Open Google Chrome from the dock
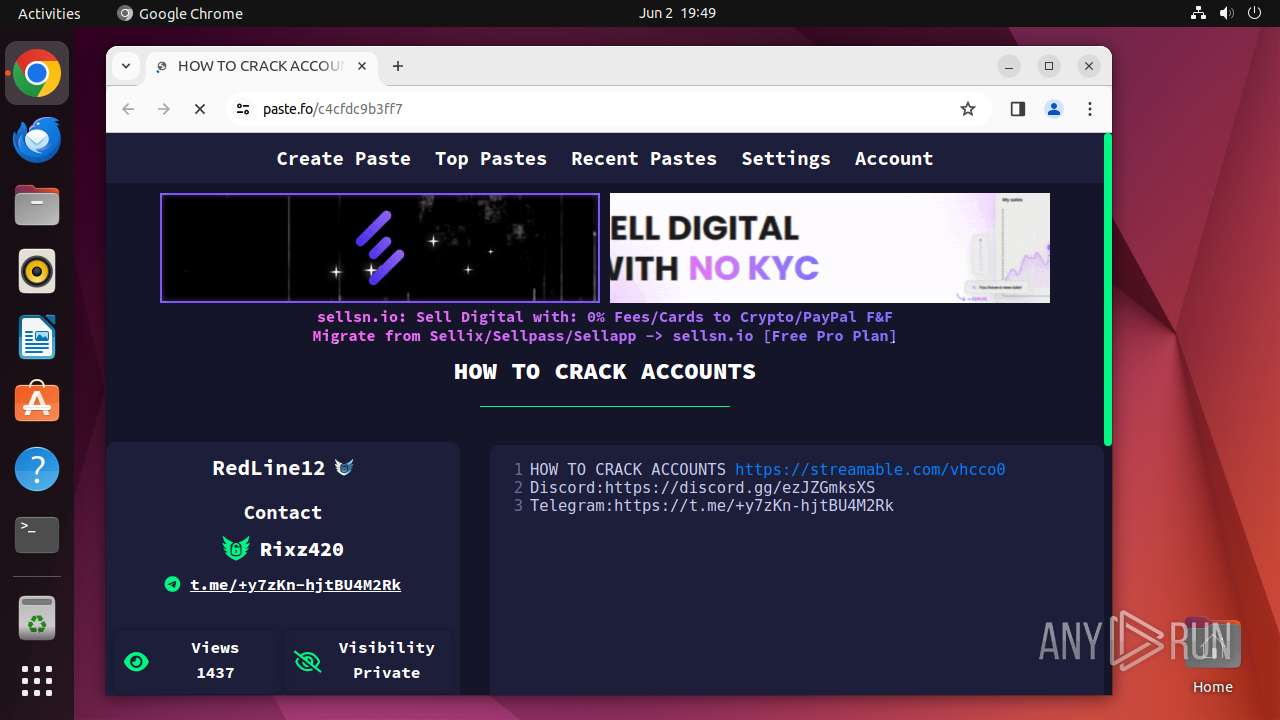This screenshot has height=720, width=1280. (x=37, y=74)
